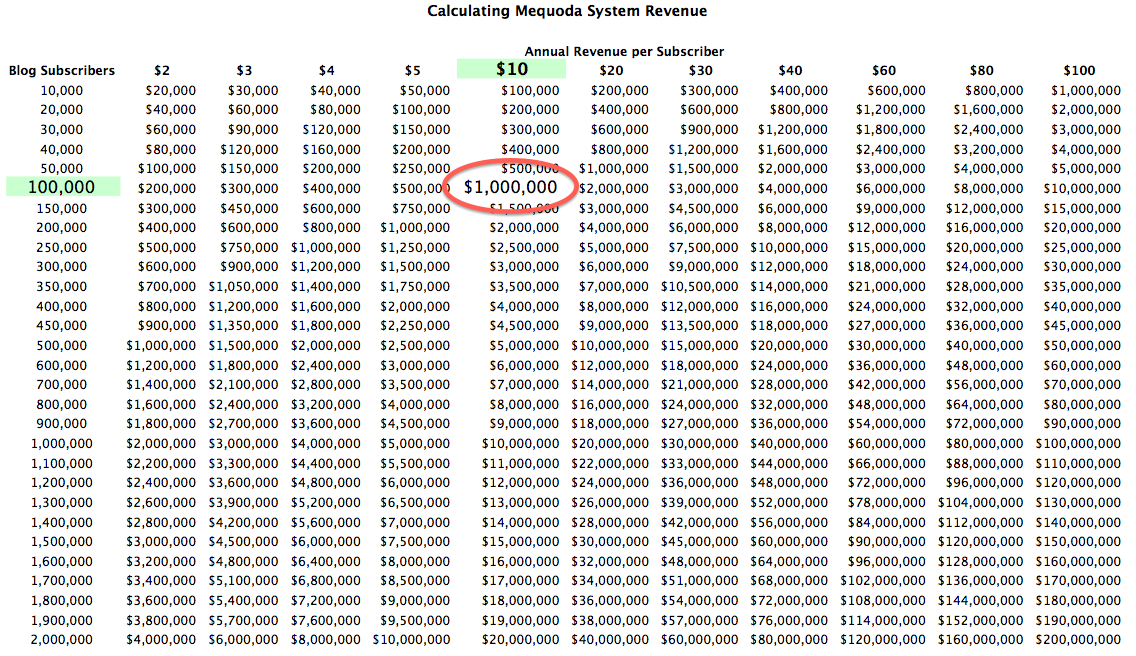Select $2,000,000 in the 500,000 row, $4 column
Image resolution: width=1136 pixels, height=656 pixels.
326,346
